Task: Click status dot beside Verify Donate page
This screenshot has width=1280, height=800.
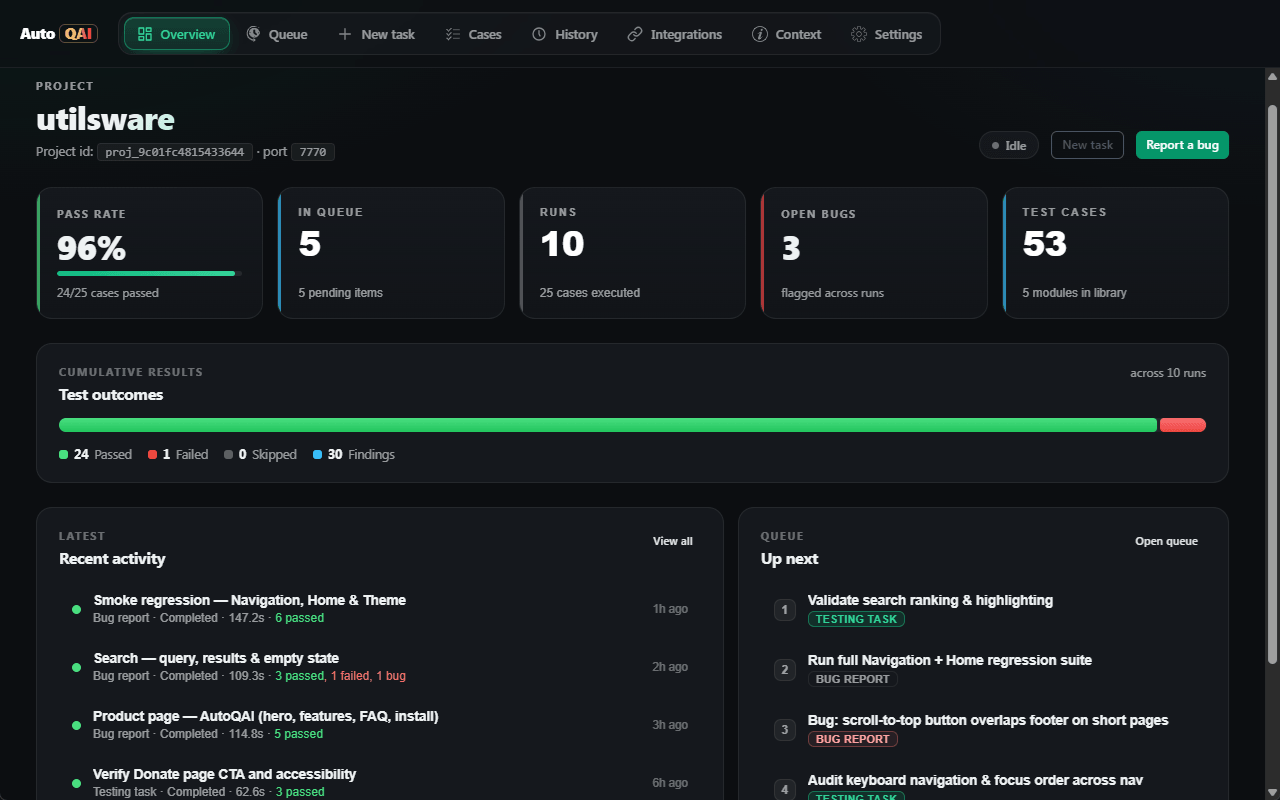Action: 76,783
